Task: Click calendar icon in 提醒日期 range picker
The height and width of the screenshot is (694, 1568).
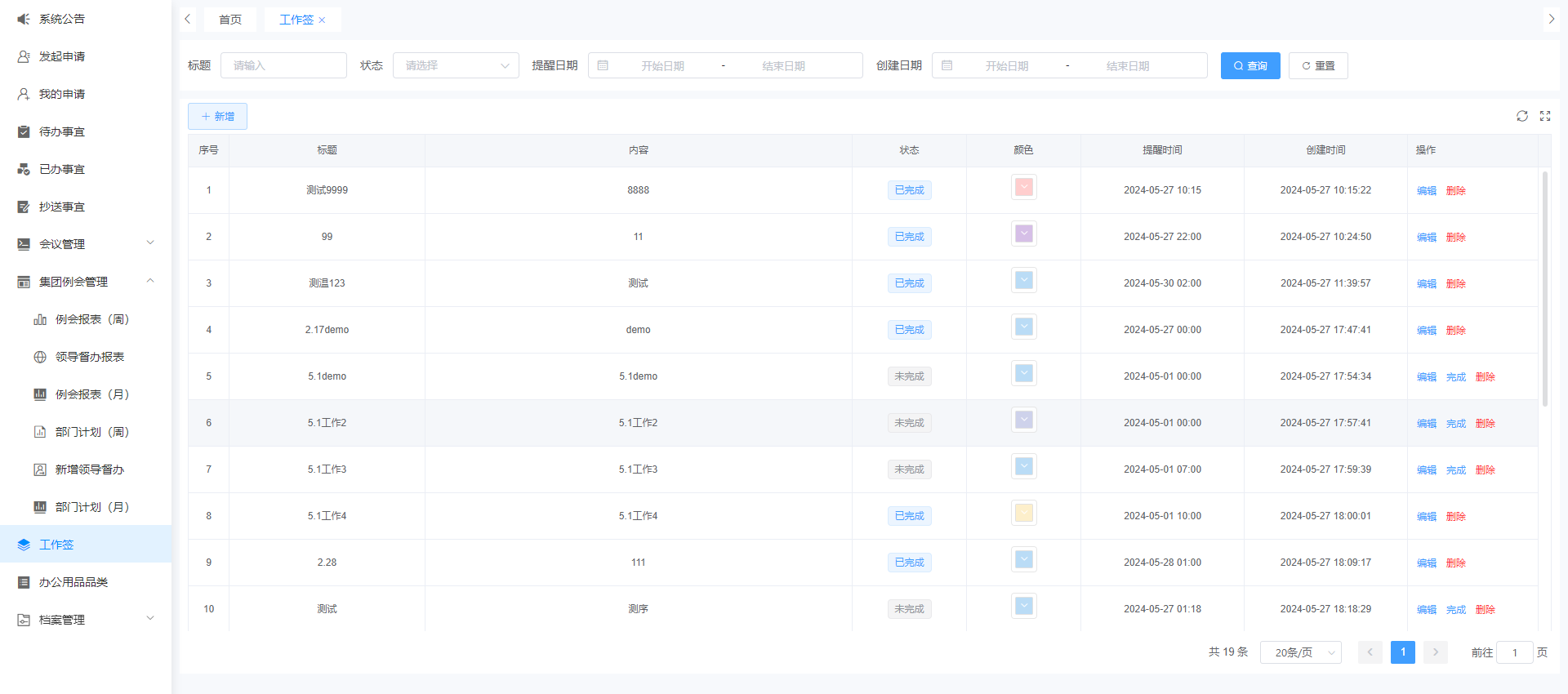Action: 603,65
